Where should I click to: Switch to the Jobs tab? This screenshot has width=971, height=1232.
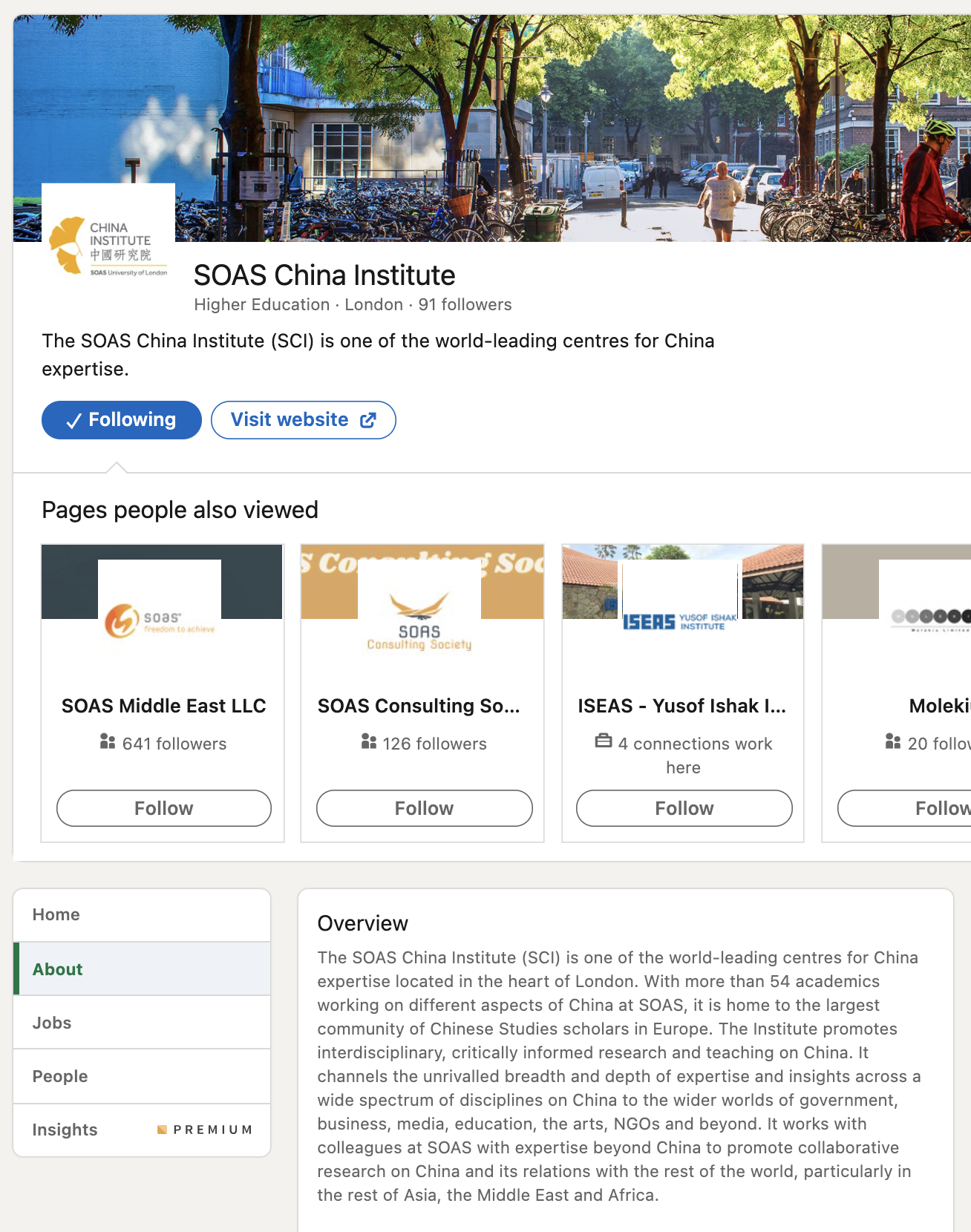[x=142, y=1023]
